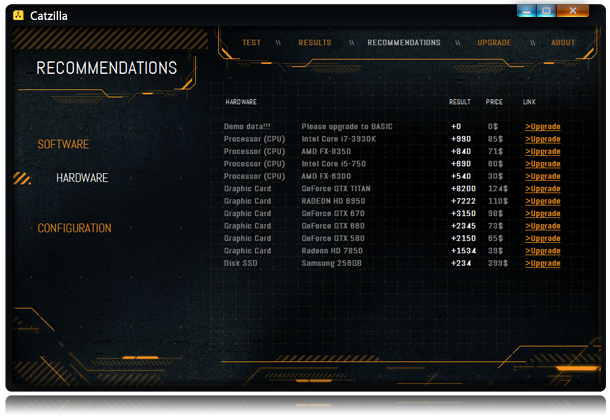610x420 pixels.
Task: Click Upgrade link for Samsung 256GB SSD
Action: [543, 263]
